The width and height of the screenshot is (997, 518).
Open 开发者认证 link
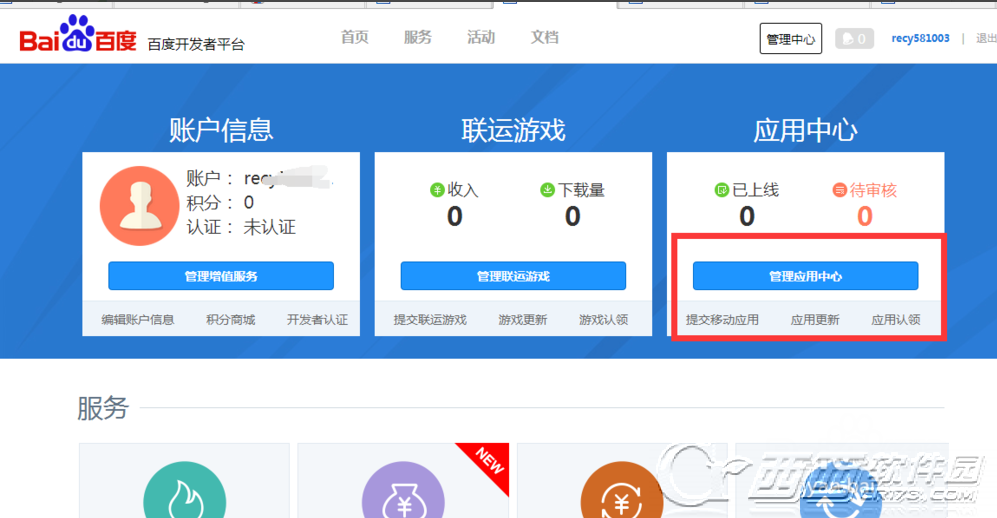coord(317,320)
